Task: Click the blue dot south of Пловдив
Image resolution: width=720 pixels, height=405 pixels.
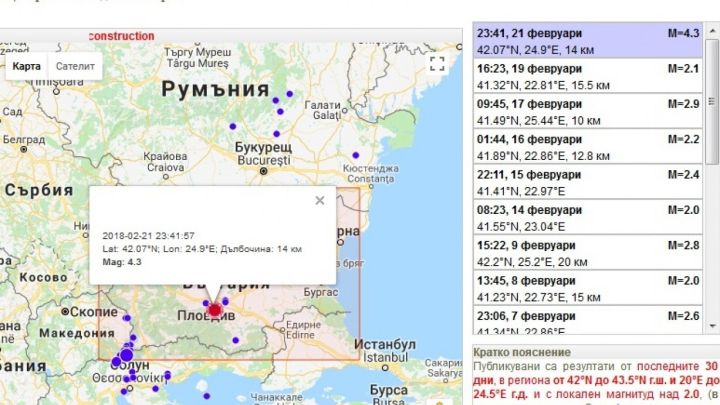Action: [x=235, y=340]
